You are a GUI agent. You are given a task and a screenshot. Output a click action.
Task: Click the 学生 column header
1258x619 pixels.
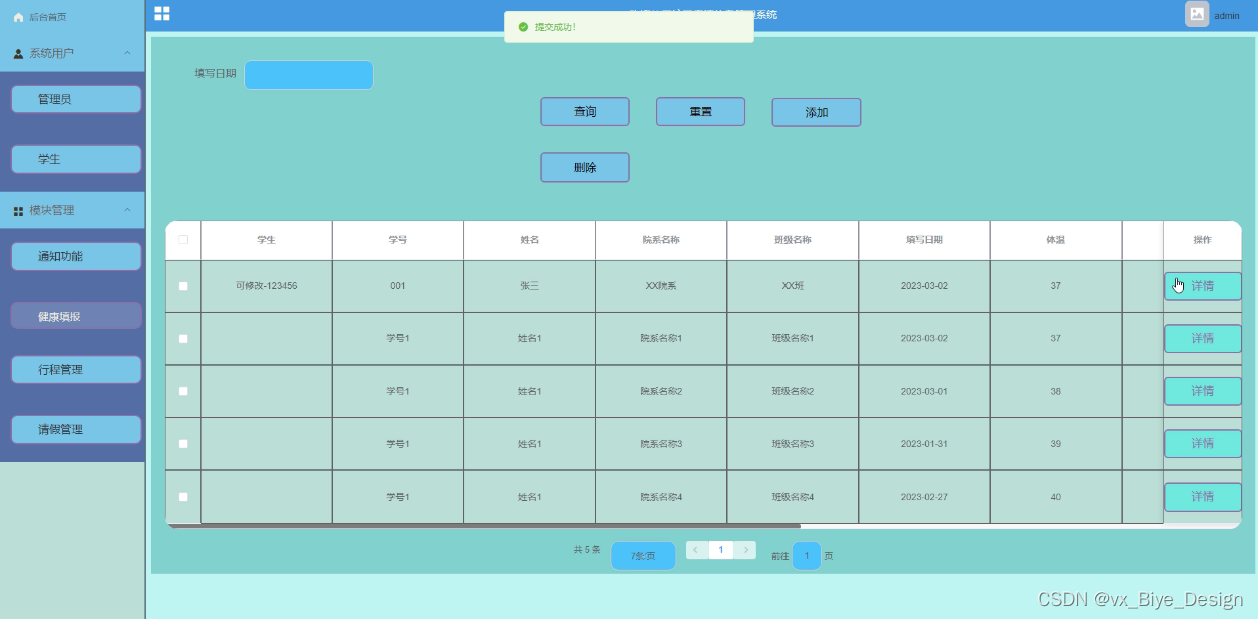pos(266,240)
